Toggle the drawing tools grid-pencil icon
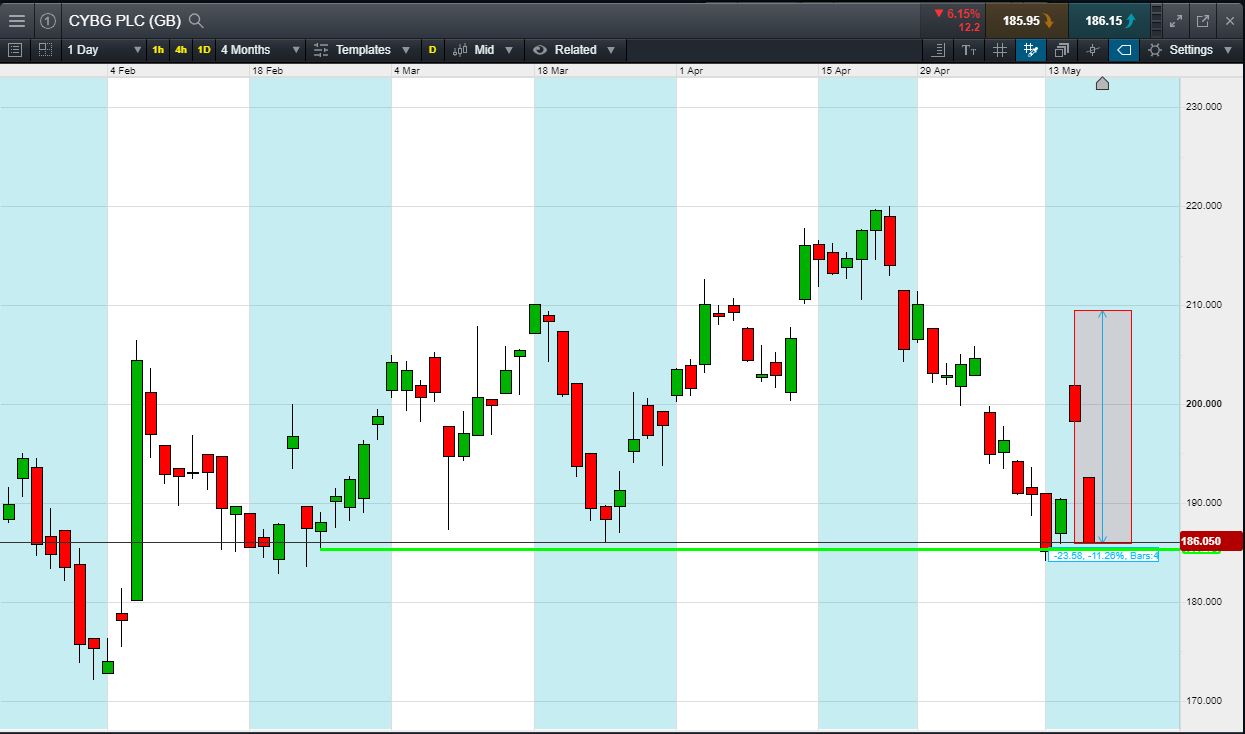 (1030, 49)
